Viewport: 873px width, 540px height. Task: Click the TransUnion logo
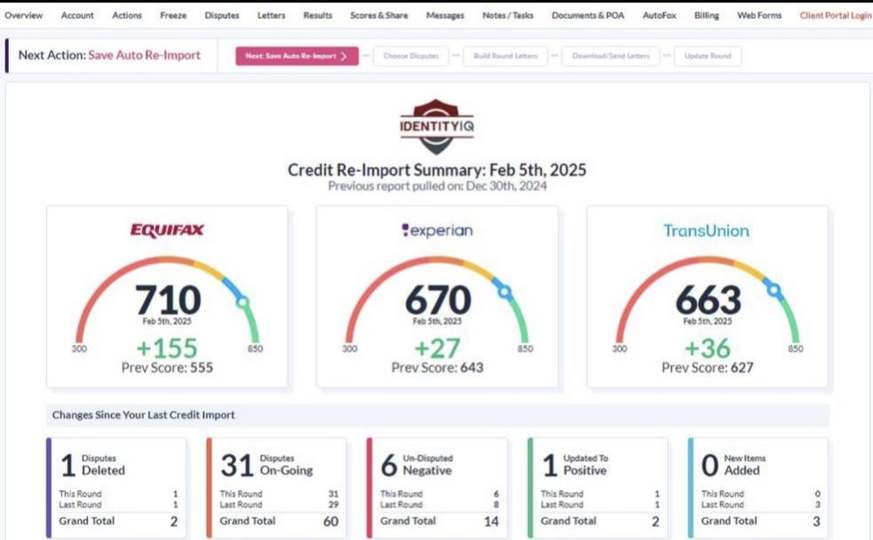(x=707, y=230)
